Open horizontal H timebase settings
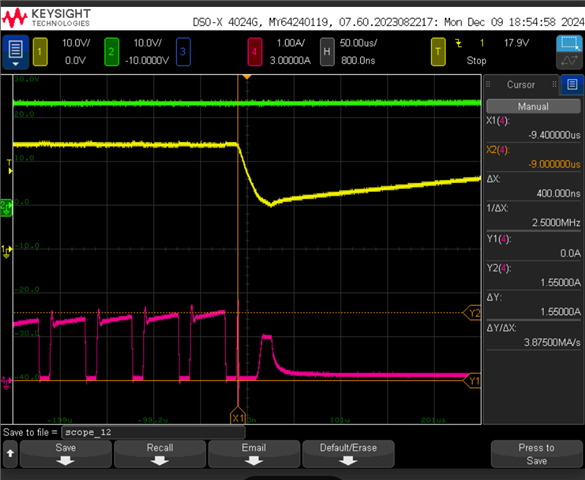The width and height of the screenshot is (585, 480). pos(327,52)
